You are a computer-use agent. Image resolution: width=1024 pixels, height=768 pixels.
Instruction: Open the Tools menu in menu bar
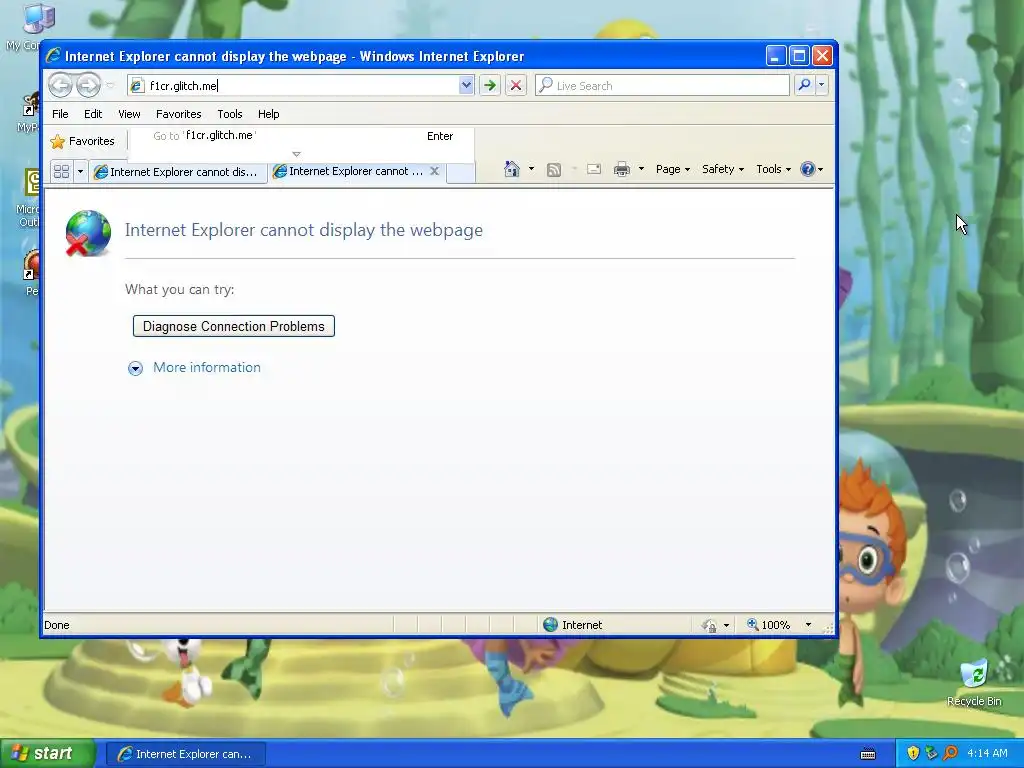pyautogui.click(x=230, y=114)
